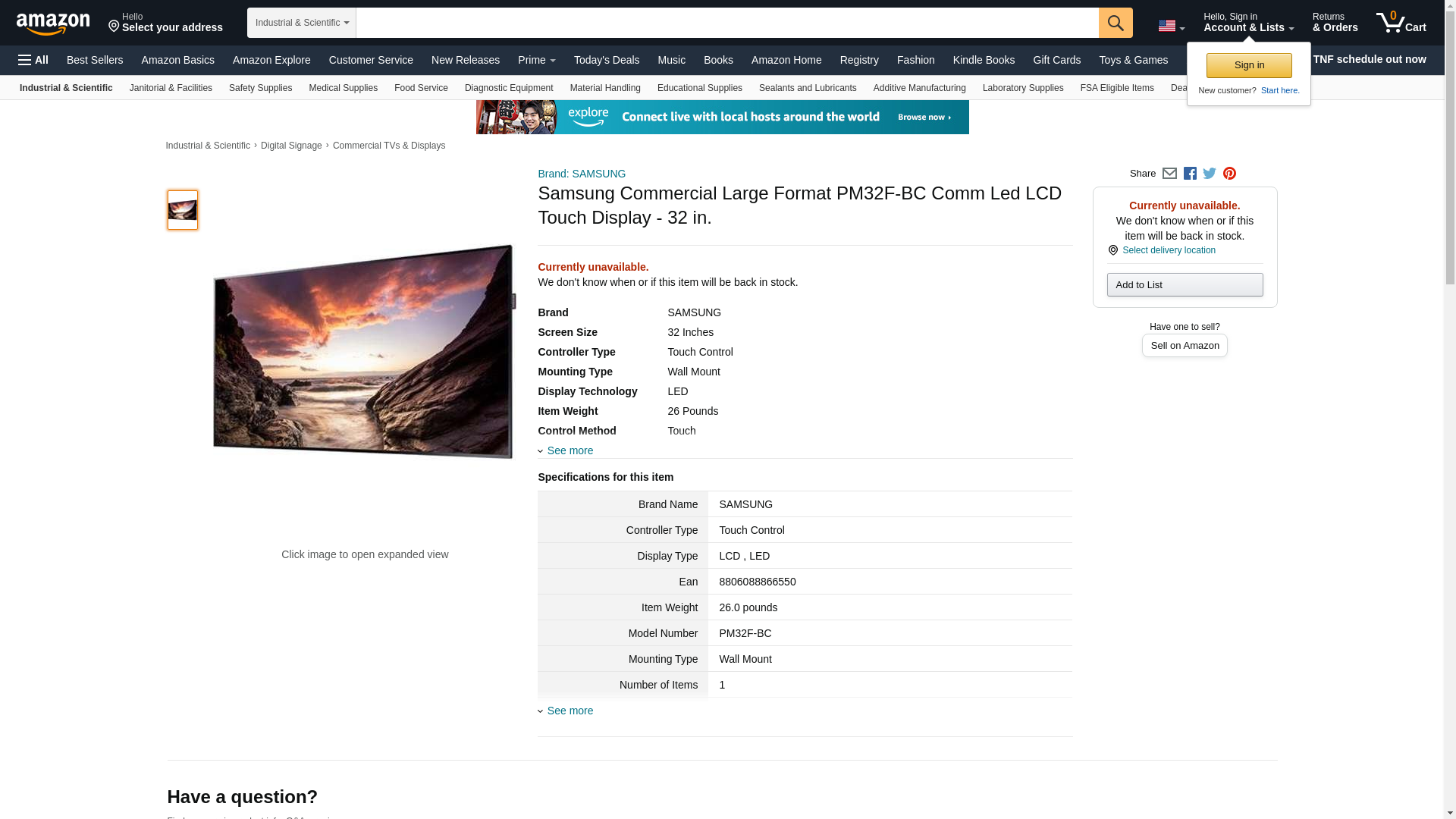Focus the Amazon search input field
1456x819 pixels.
[726, 23]
